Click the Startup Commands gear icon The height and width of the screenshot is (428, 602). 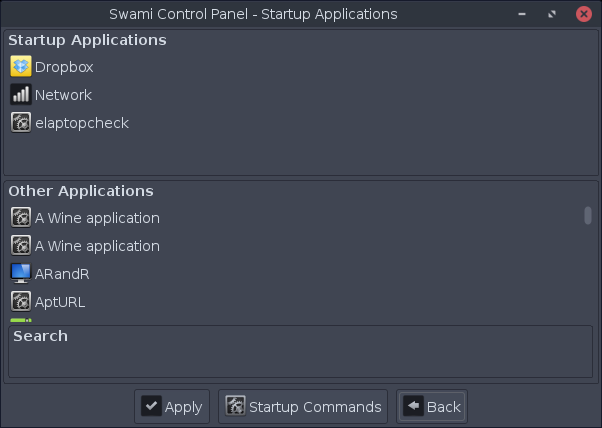coord(235,406)
